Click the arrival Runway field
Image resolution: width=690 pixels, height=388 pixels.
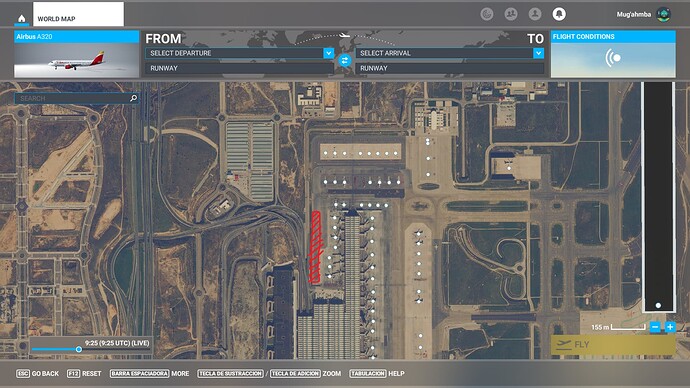coord(450,68)
